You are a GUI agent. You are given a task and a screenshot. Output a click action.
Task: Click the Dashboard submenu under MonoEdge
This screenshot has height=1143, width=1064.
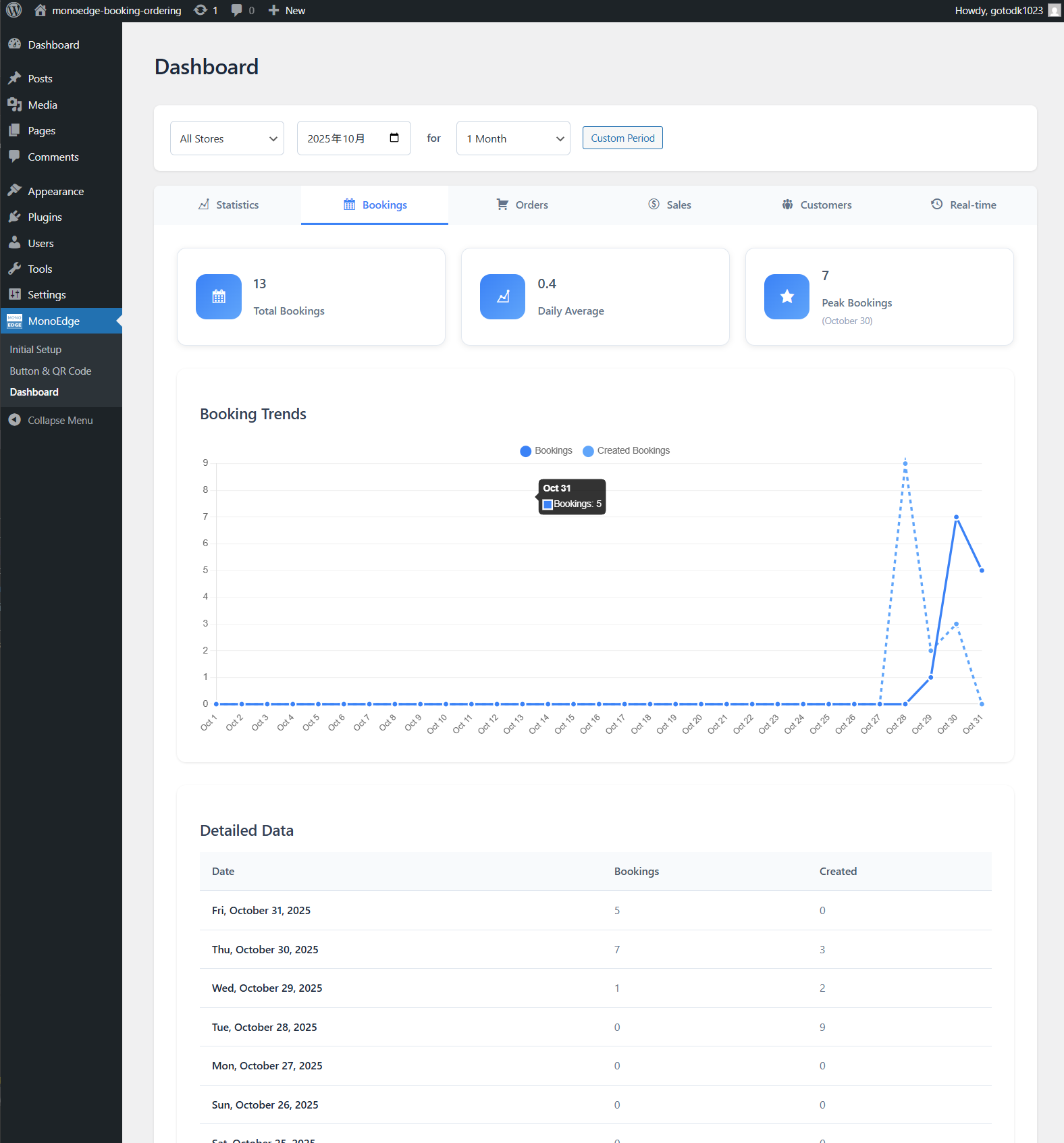(x=34, y=392)
